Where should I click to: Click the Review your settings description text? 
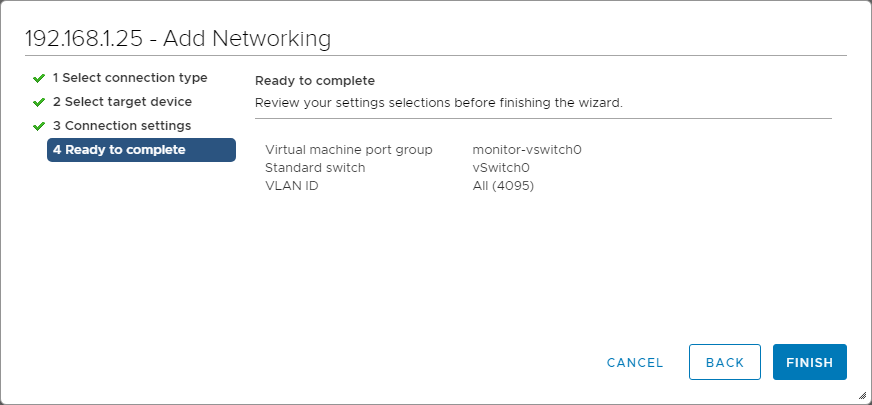pyautogui.click(x=438, y=102)
